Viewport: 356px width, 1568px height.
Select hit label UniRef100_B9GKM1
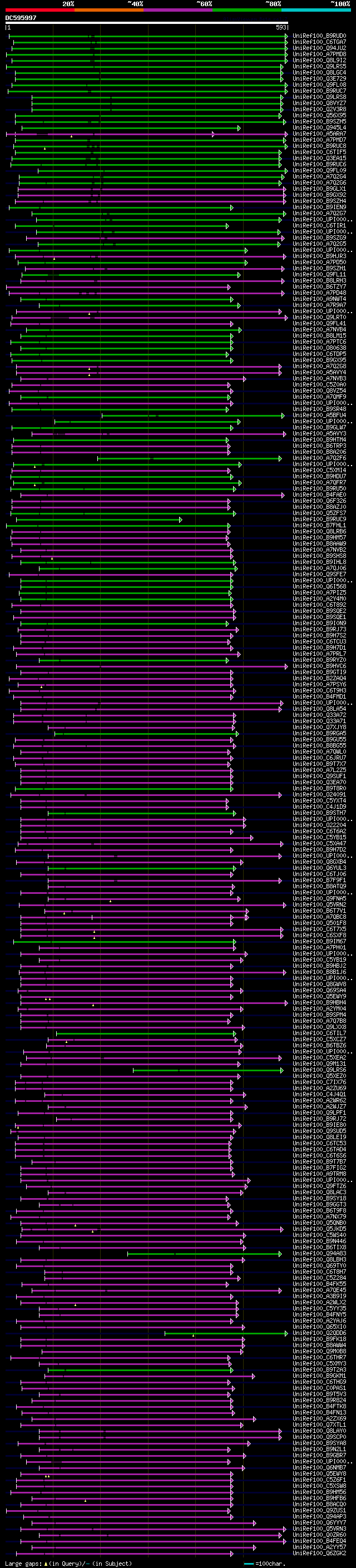319,1376
